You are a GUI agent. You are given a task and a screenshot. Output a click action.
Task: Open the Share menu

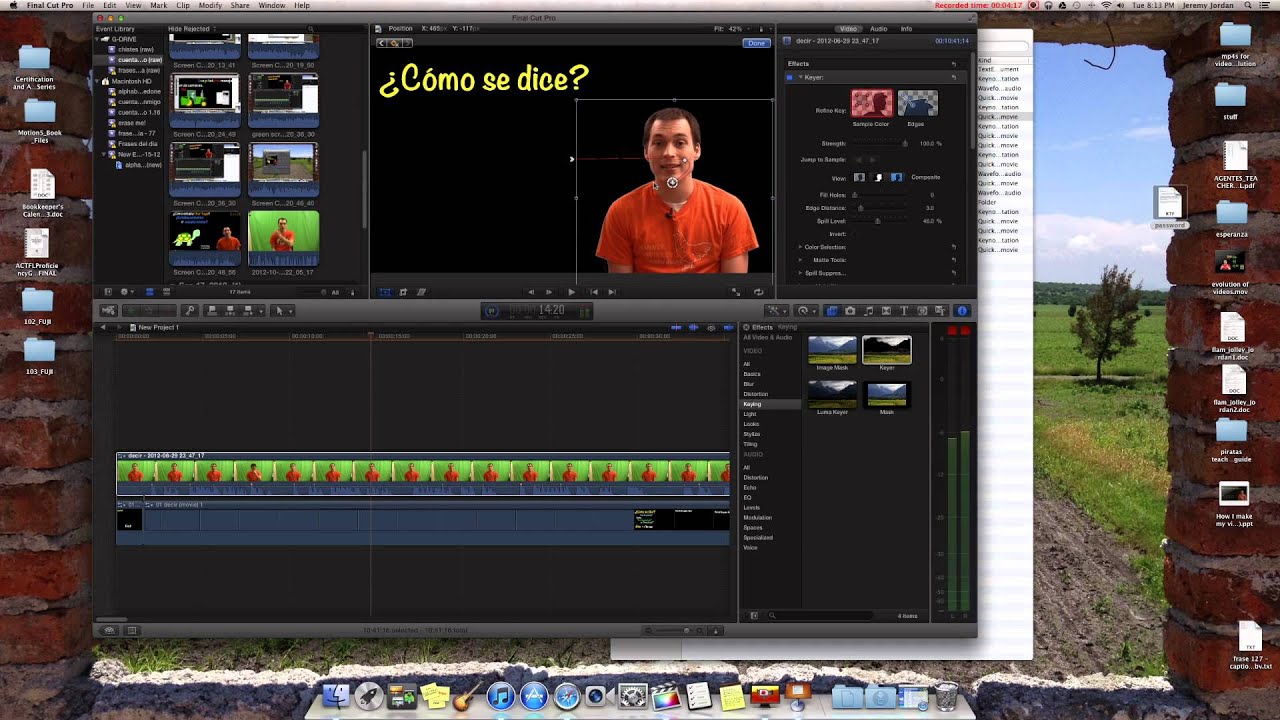pyautogui.click(x=240, y=5)
